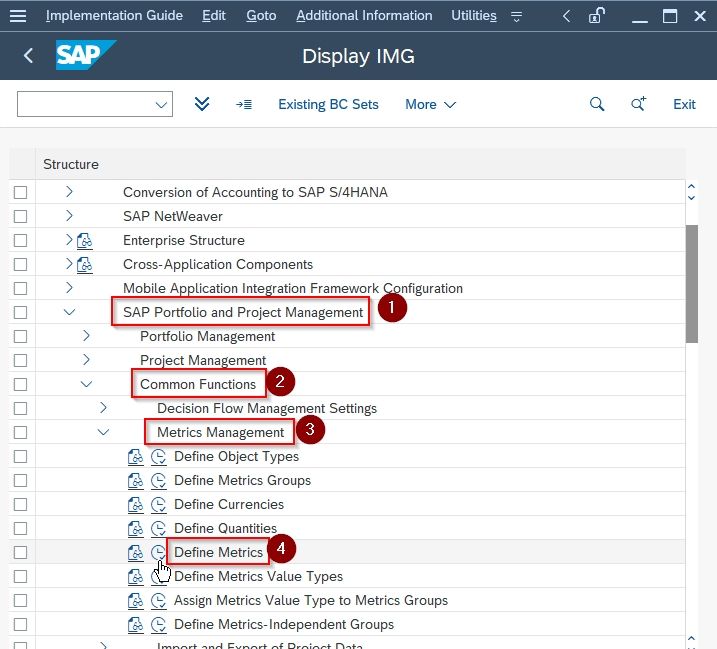
Task: Open the Utilities menu
Action: point(474,16)
